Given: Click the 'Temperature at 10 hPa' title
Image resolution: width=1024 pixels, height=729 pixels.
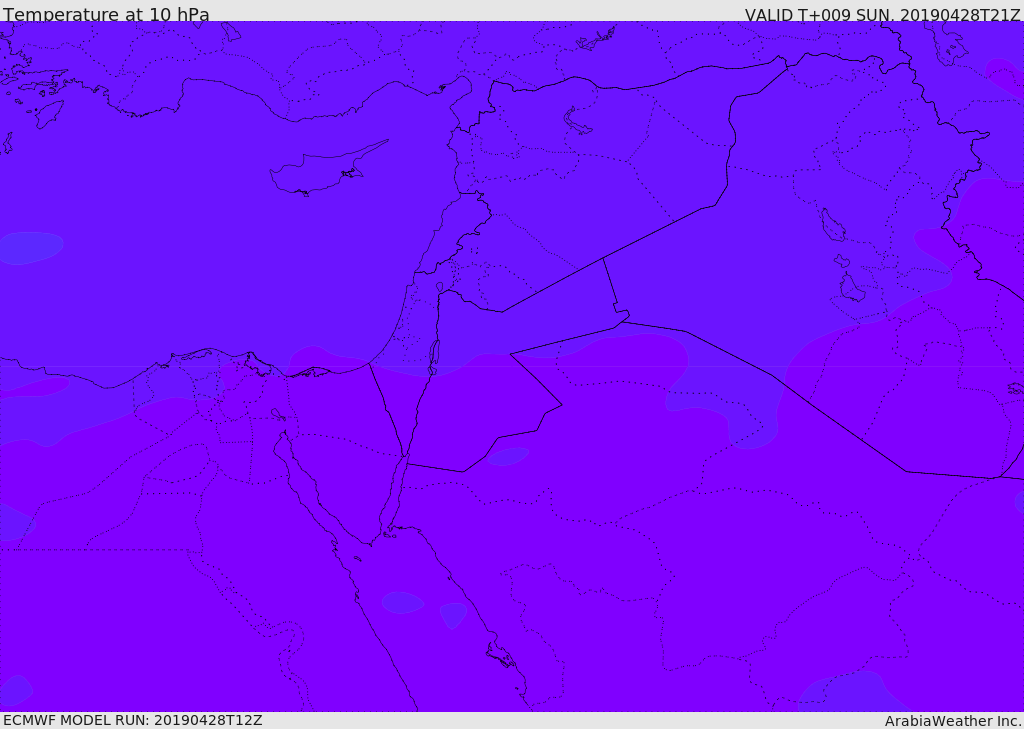Looking at the screenshot, I should point(106,14).
